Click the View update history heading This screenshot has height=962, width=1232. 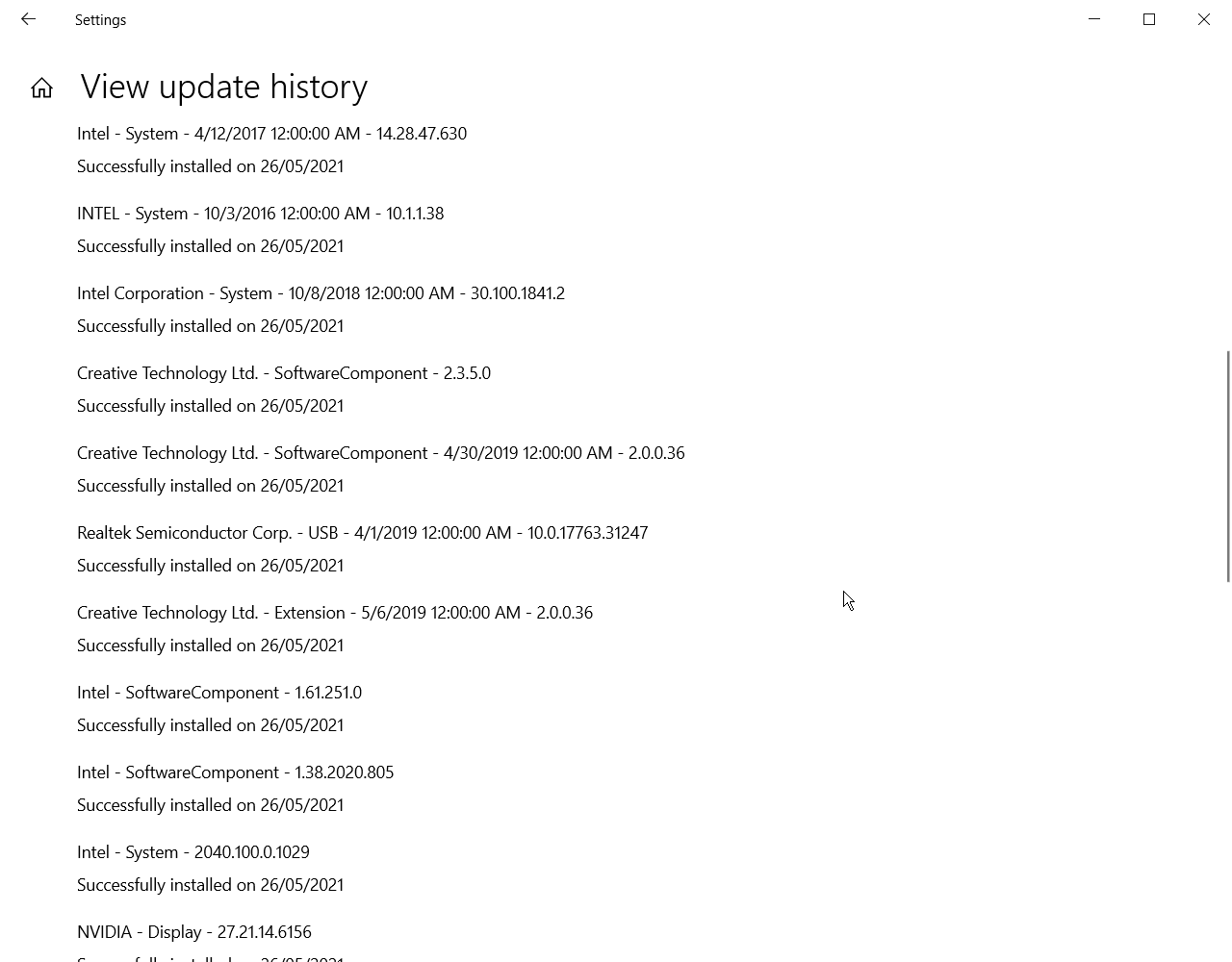tap(224, 87)
